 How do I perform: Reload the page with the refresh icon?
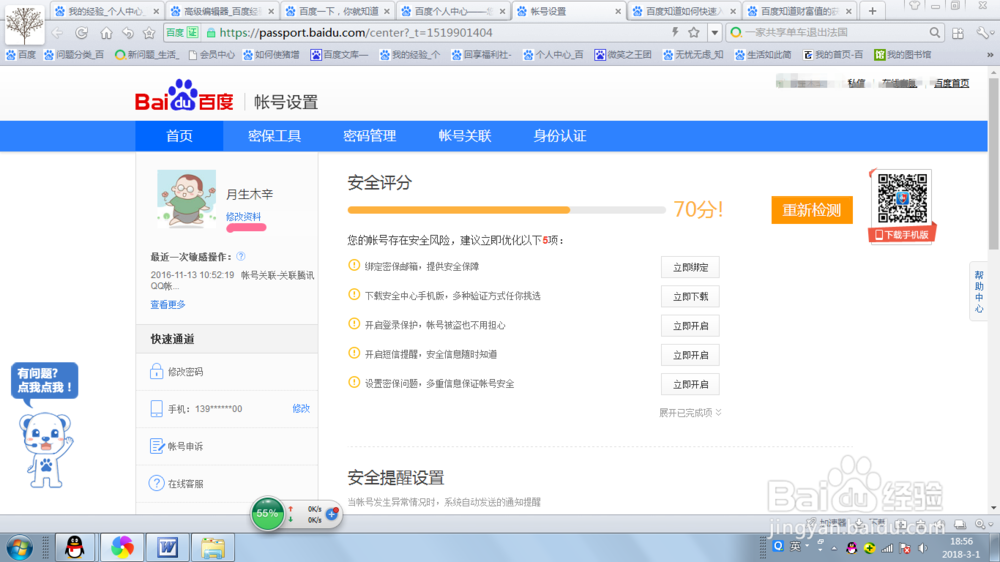[82, 33]
